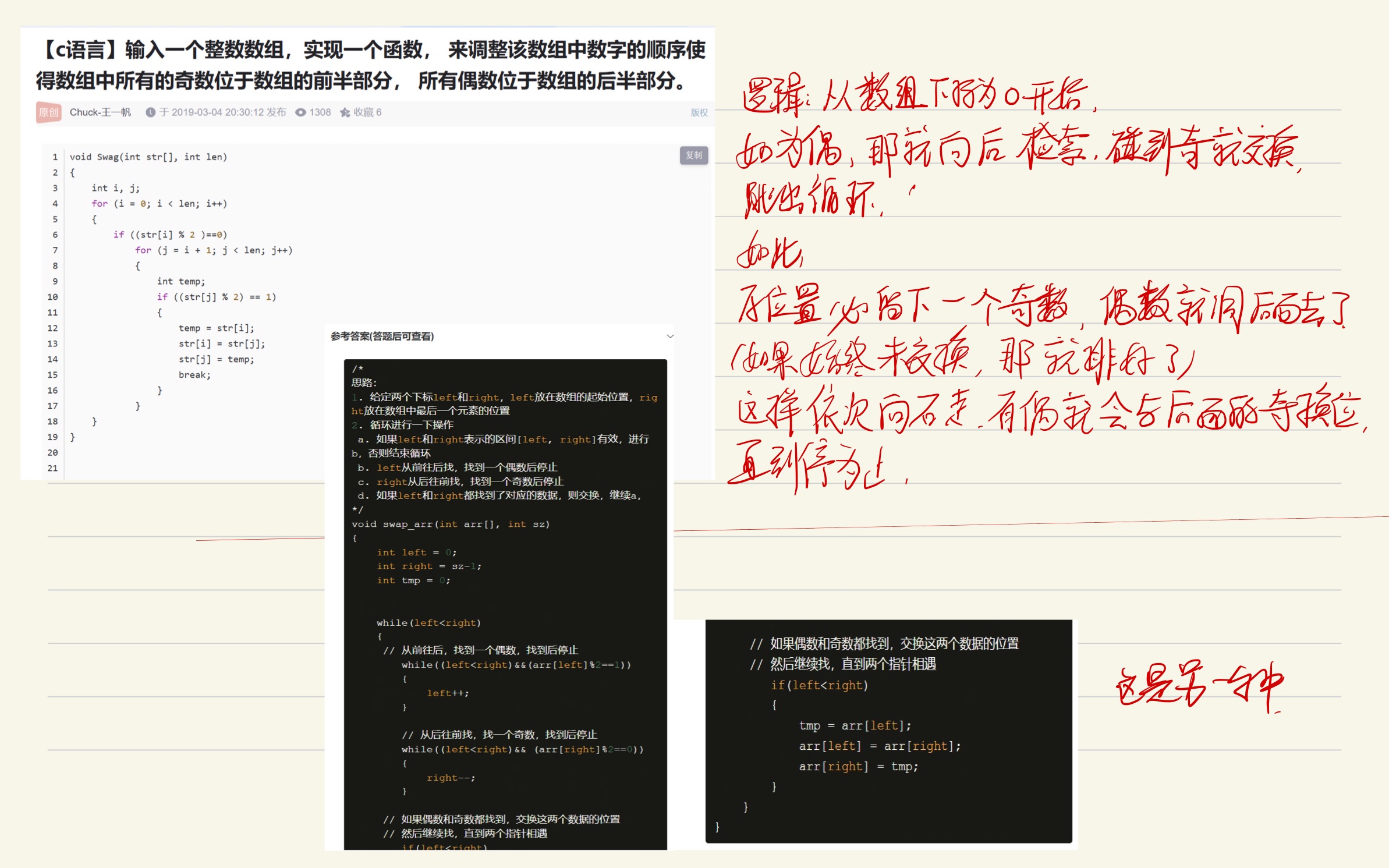Click the 'while(left<right)' outer loop line

pos(428,623)
